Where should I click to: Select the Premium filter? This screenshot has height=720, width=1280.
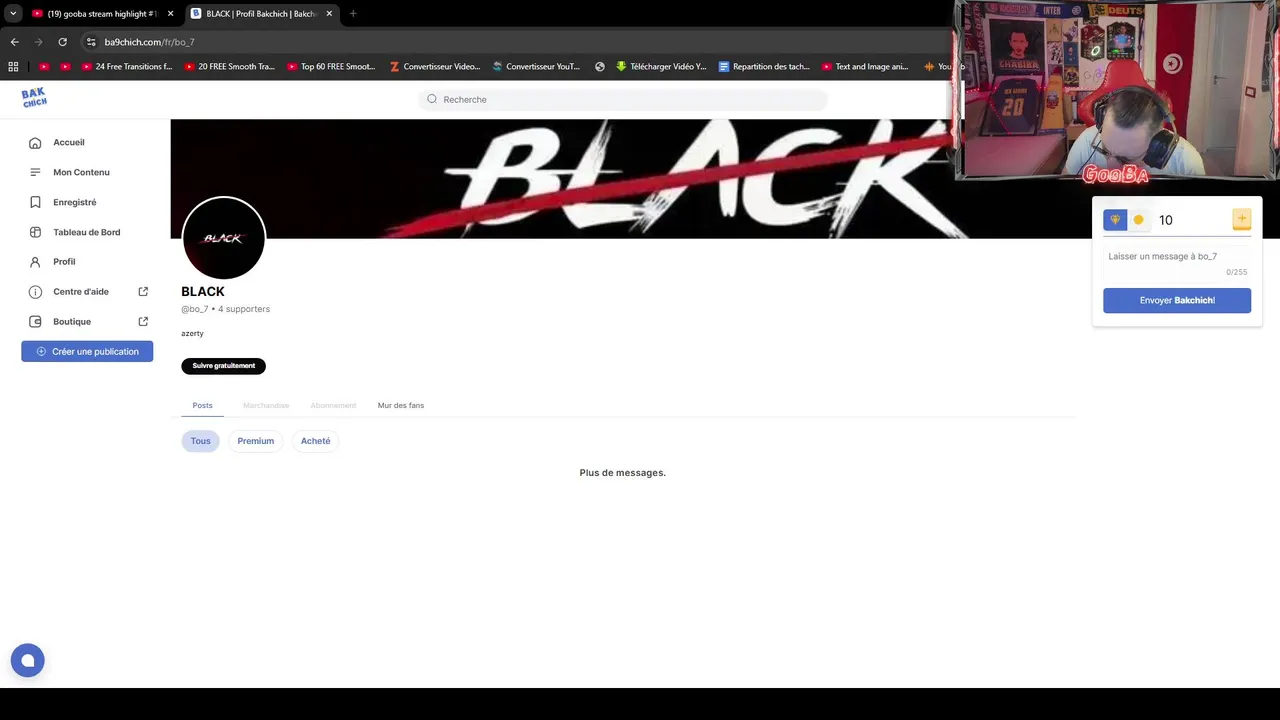(255, 441)
